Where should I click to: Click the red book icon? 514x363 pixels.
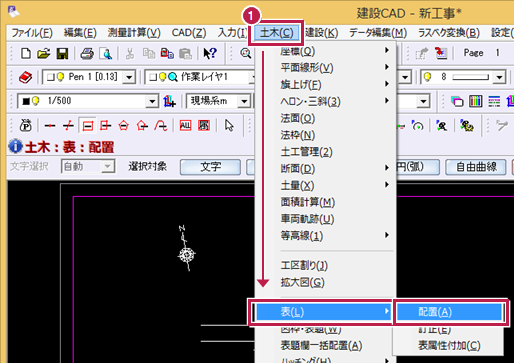26,77
